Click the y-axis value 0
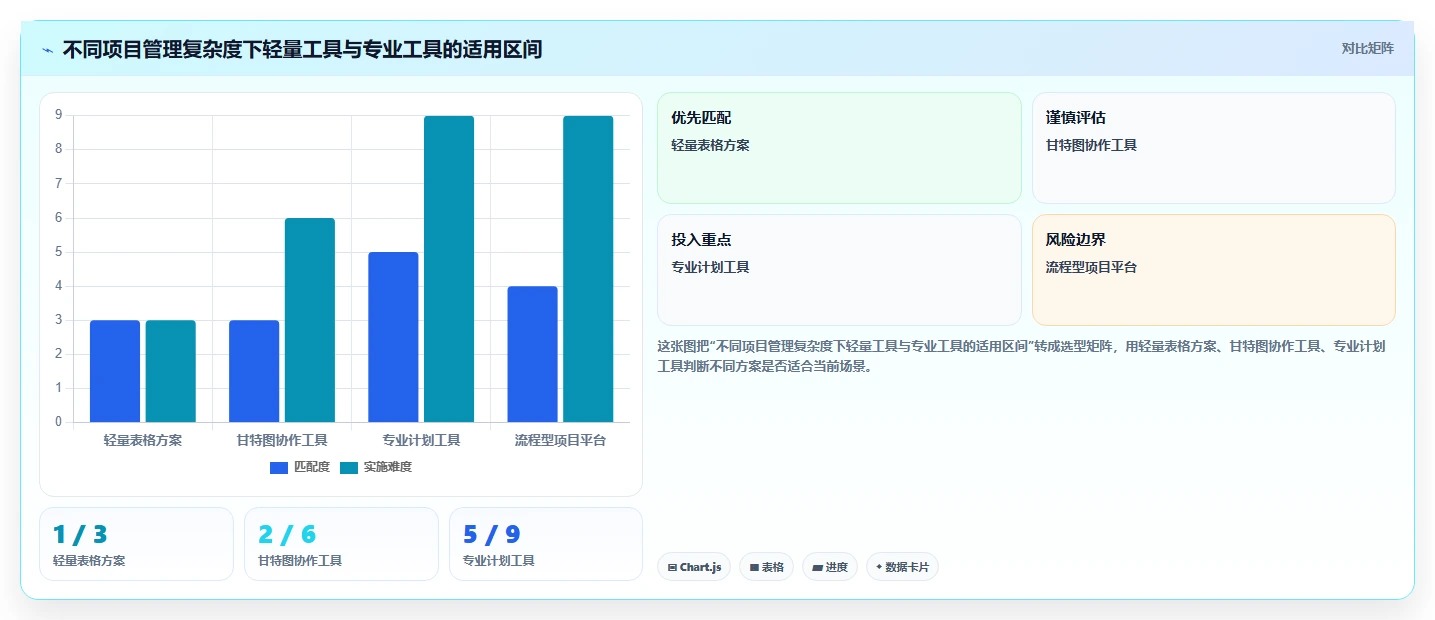The height and width of the screenshot is (620, 1435). click(x=59, y=422)
